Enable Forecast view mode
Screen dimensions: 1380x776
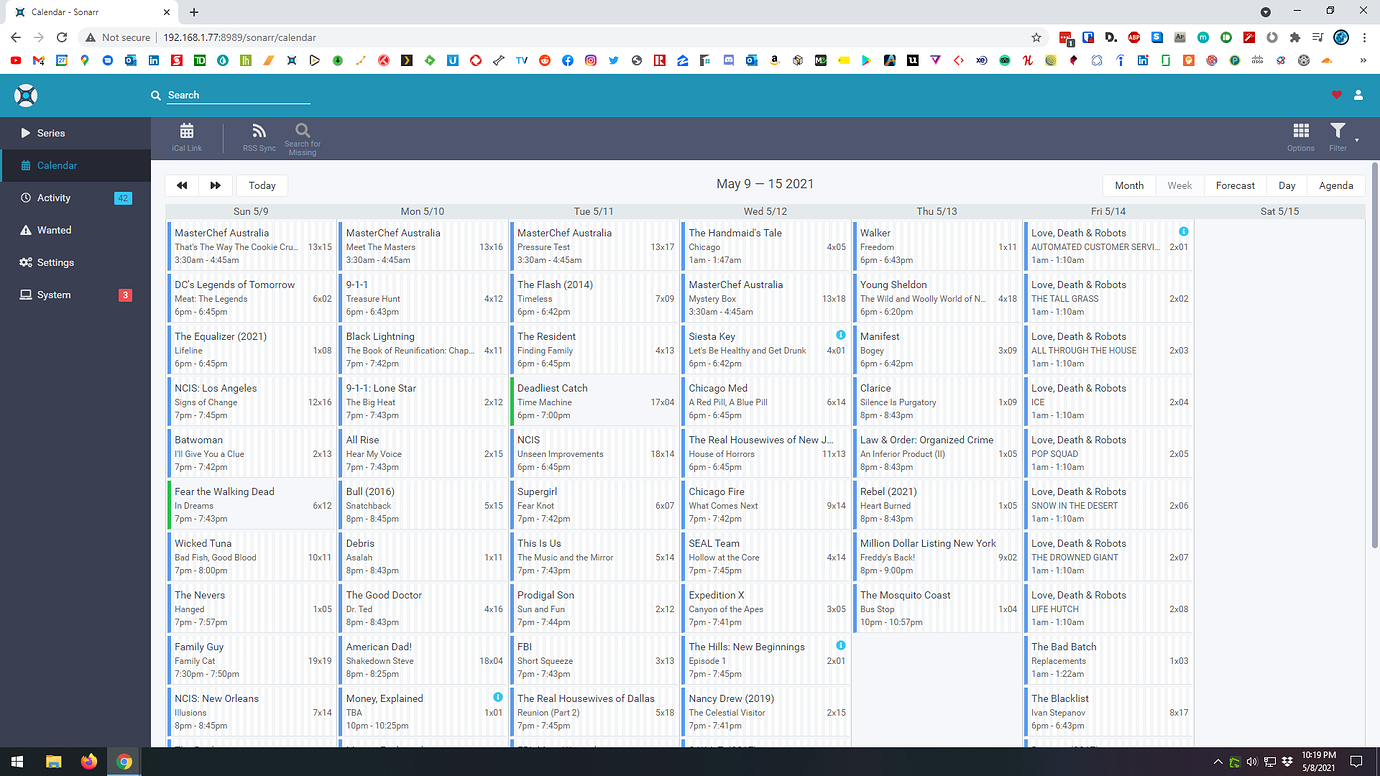[1235, 185]
